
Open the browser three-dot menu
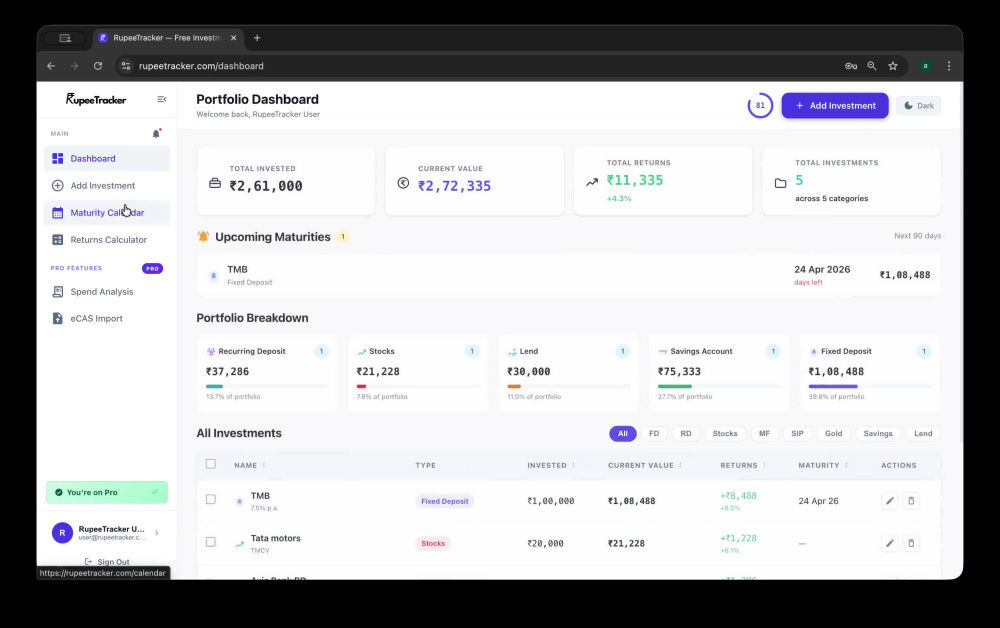[949, 66]
